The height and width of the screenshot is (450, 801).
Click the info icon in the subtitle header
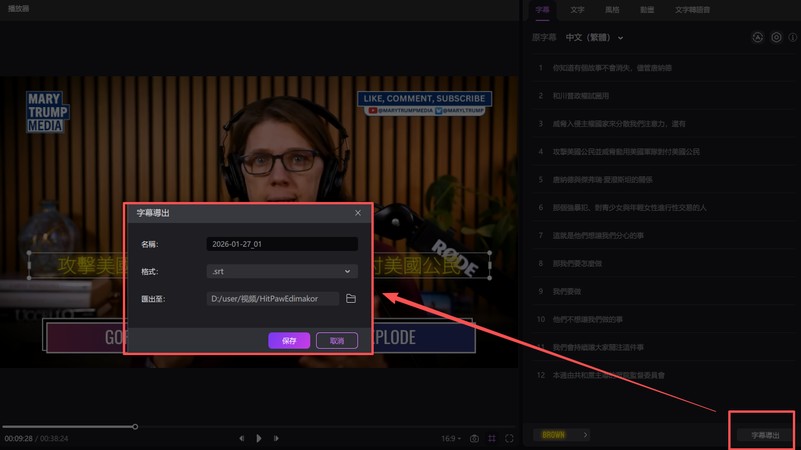(x=792, y=37)
